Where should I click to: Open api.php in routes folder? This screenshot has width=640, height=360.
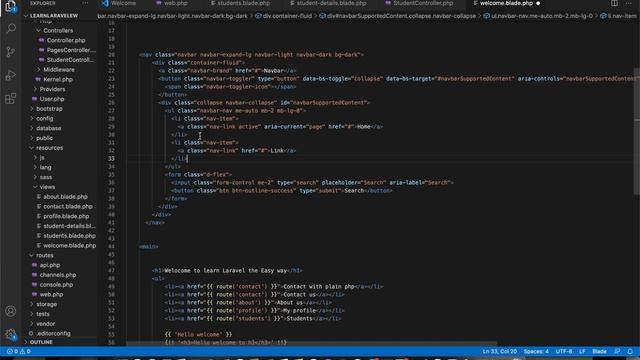50,265
